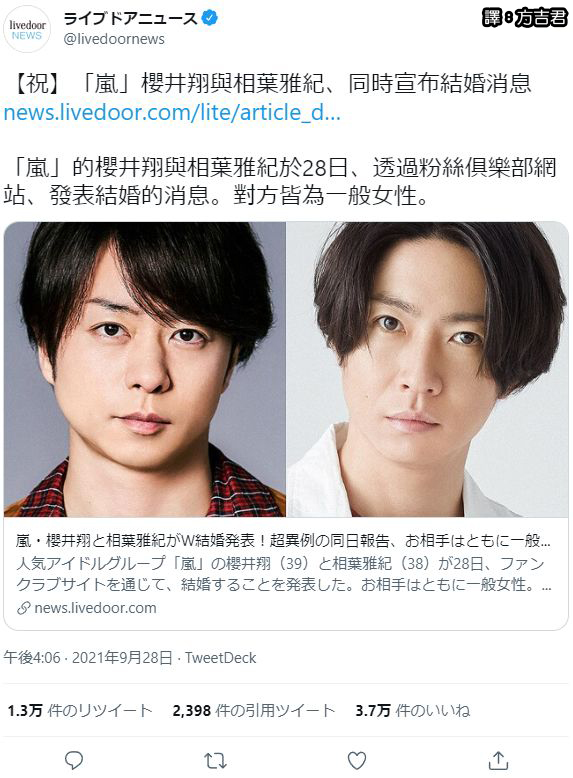
Task: Click the tweet timestamp 午後4:06 2021年9月28日
Action: [88, 658]
